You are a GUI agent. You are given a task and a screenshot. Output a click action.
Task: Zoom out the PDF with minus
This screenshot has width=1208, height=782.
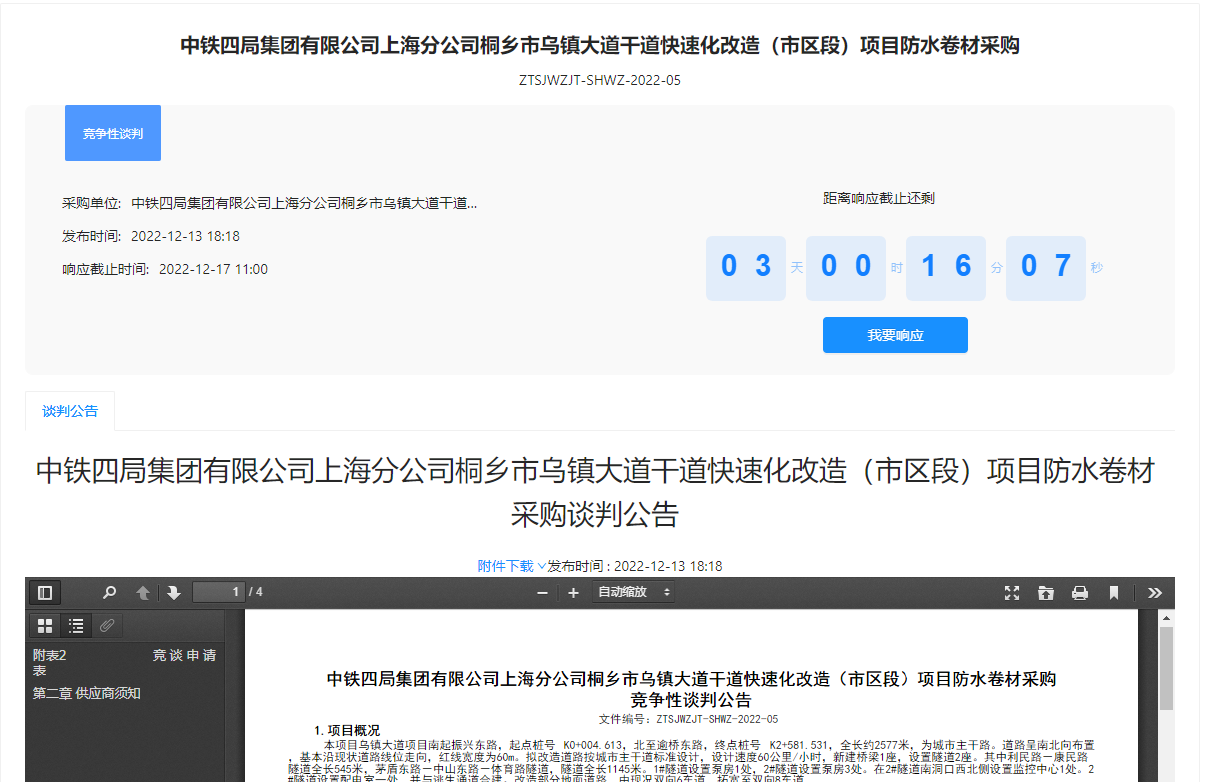(542, 592)
